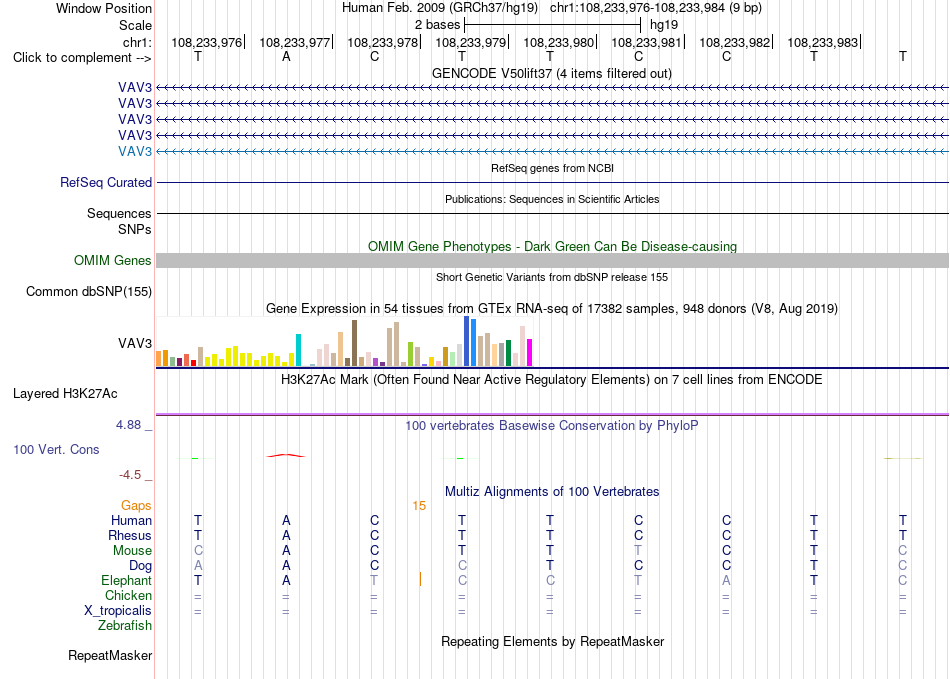This screenshot has width=950, height=679.
Task: Click the tallest blue GTEx bar
Action: [467, 341]
